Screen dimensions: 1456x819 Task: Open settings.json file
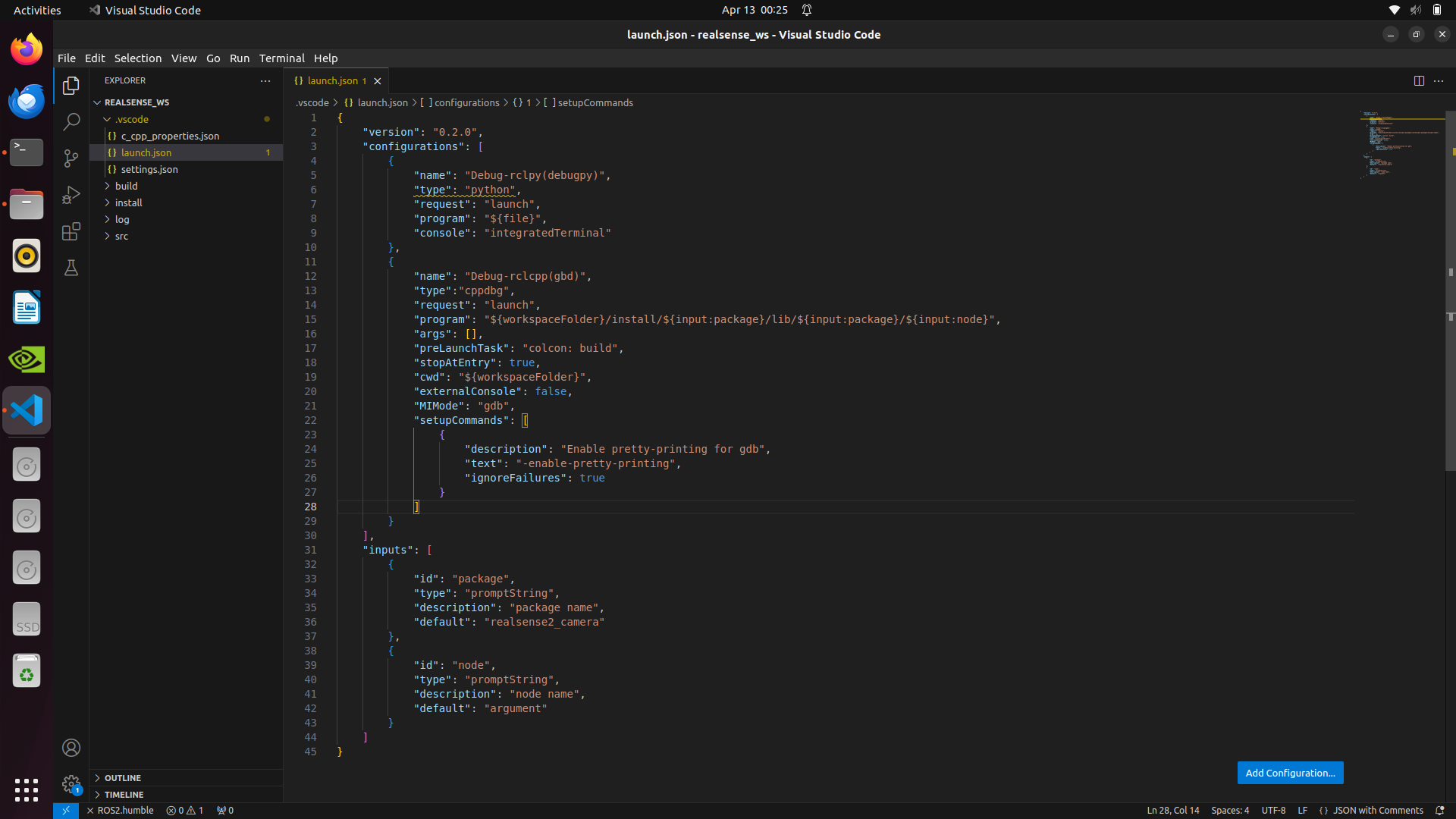186,169
